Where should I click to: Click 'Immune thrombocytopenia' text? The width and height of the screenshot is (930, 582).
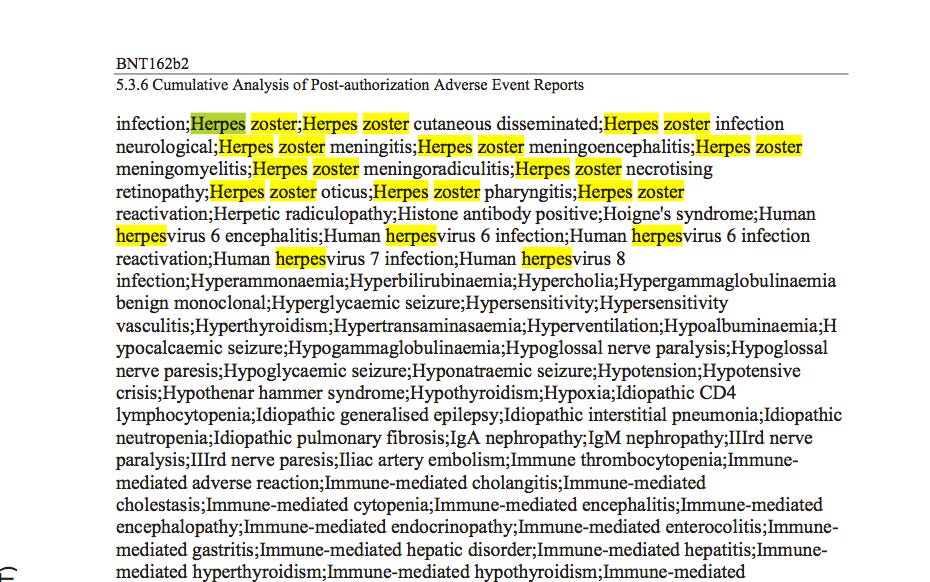point(617,460)
